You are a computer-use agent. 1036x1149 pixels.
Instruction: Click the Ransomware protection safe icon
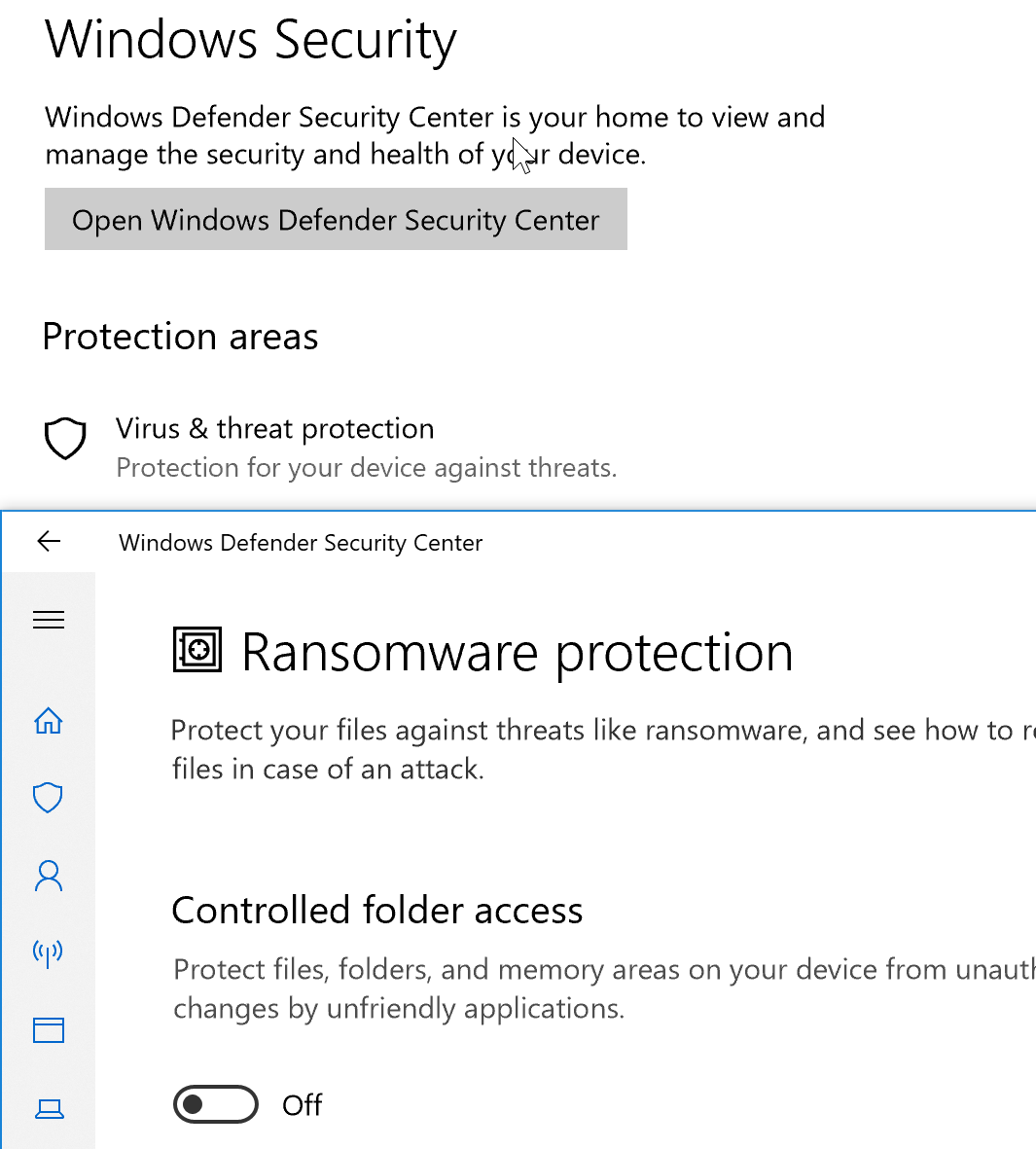pyautogui.click(x=197, y=650)
